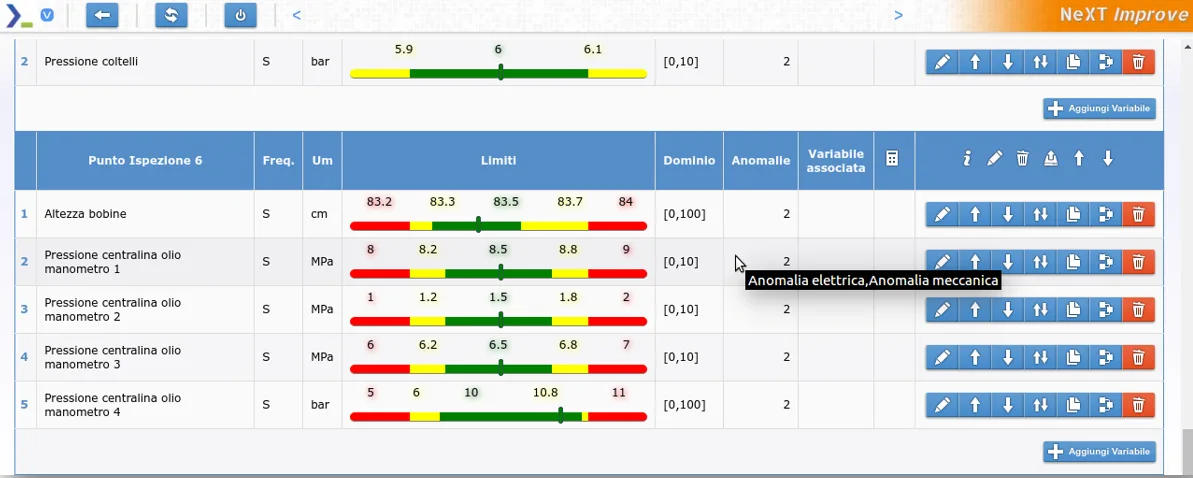
Task: Delete Punto Ispezione 6 via header trash icon
Action: 1022,159
